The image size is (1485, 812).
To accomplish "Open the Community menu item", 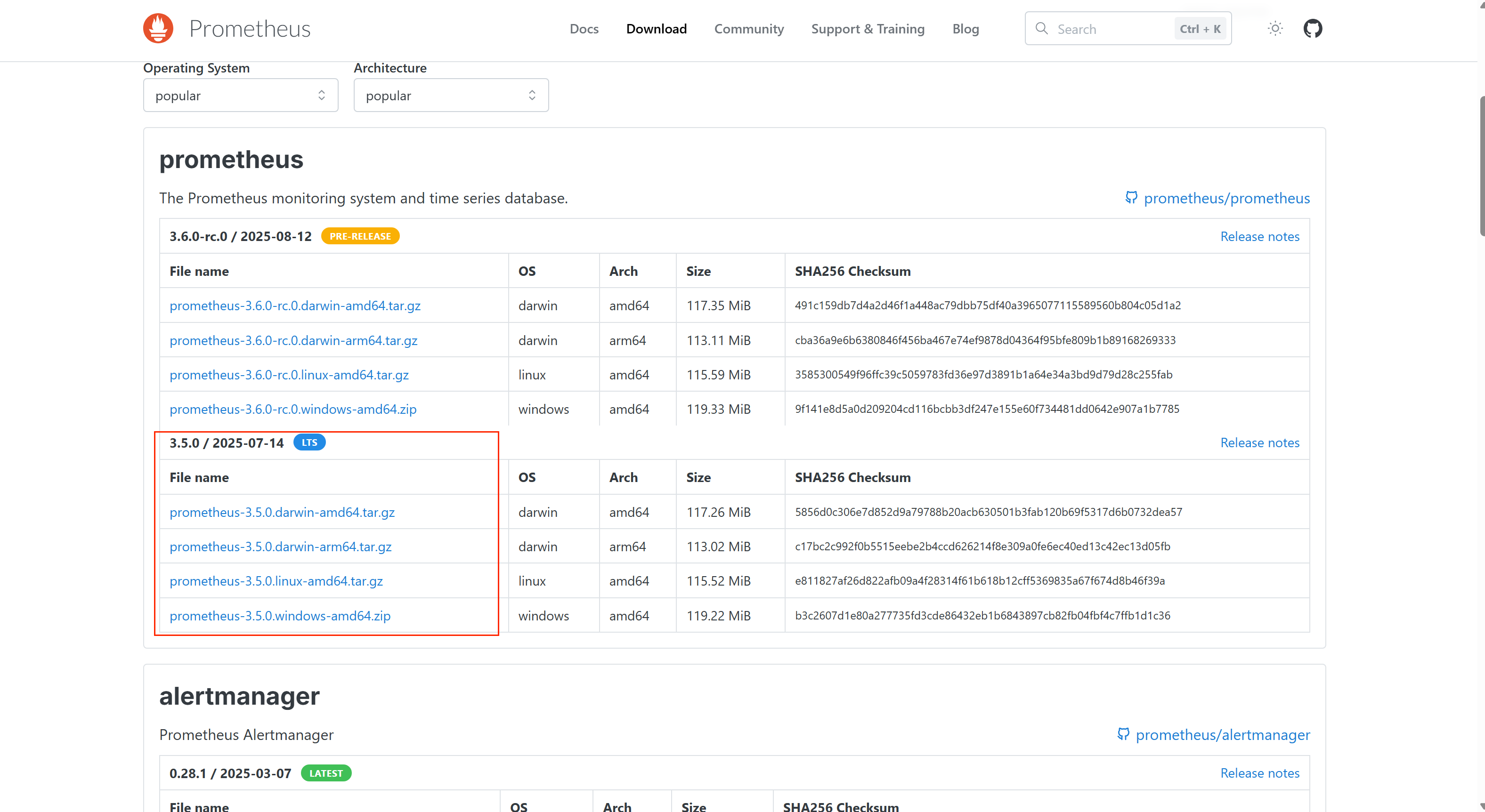I will [748, 29].
